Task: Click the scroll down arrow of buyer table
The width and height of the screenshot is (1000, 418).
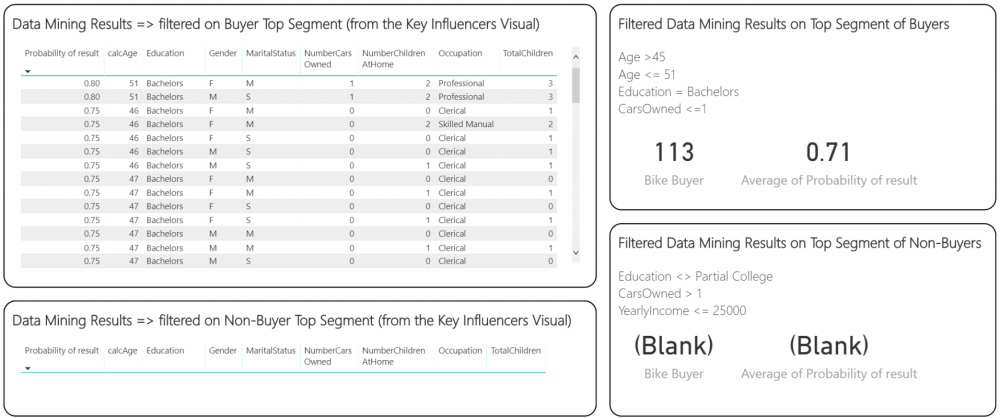Action: click(x=576, y=253)
